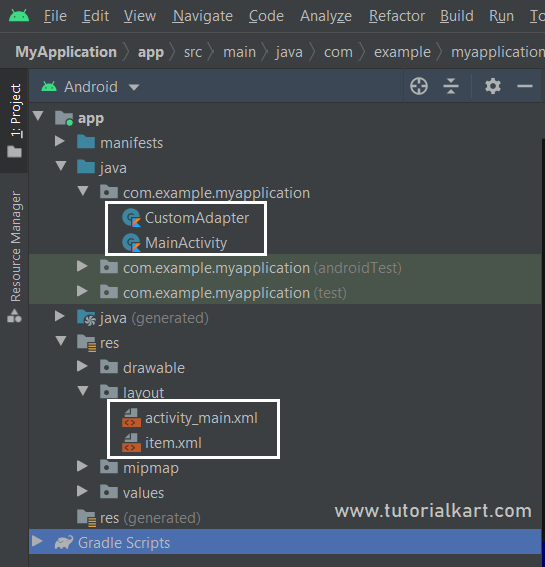Open the Build menu

pos(457,16)
